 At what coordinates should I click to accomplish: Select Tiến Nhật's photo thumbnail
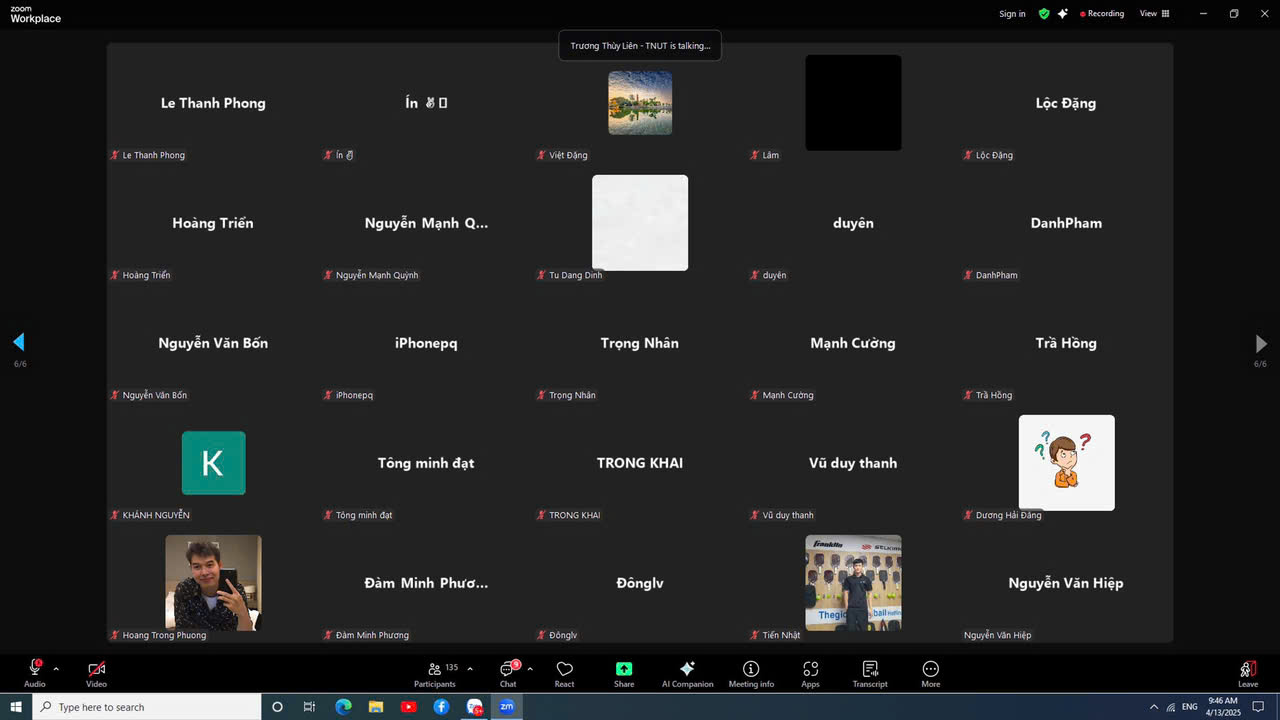(x=853, y=583)
